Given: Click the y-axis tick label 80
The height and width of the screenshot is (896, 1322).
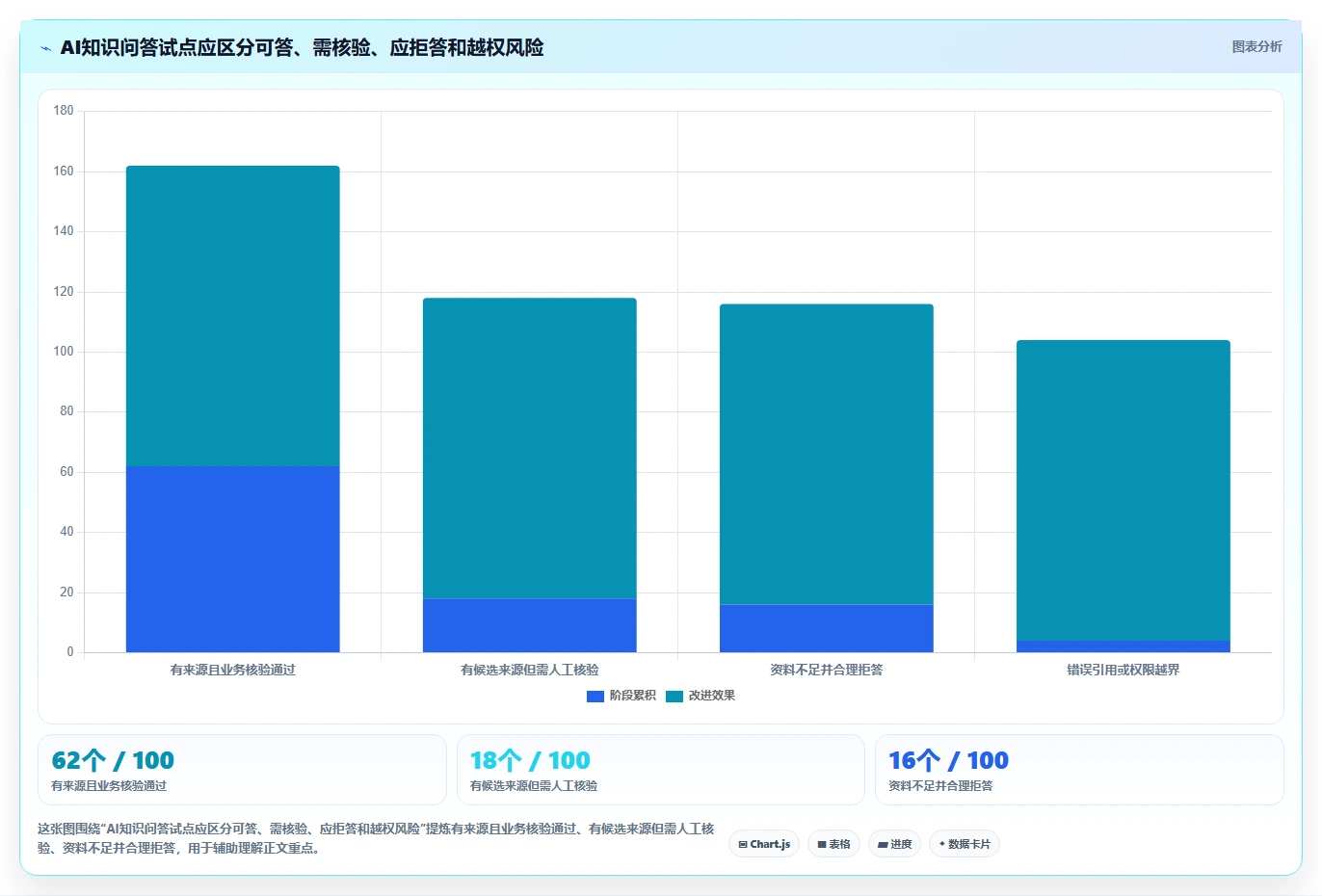Looking at the screenshot, I should (x=66, y=411).
